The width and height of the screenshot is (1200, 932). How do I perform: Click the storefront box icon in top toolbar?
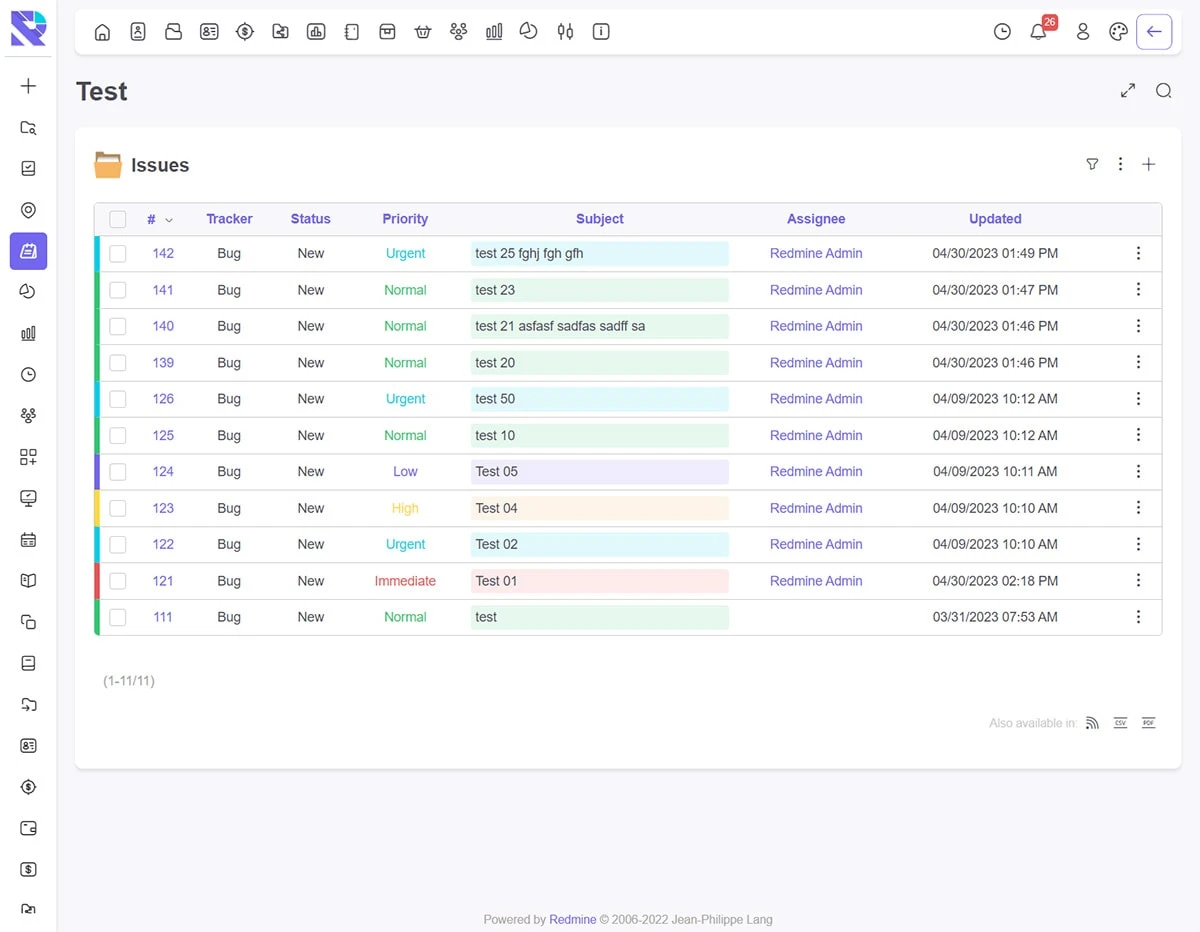[387, 32]
